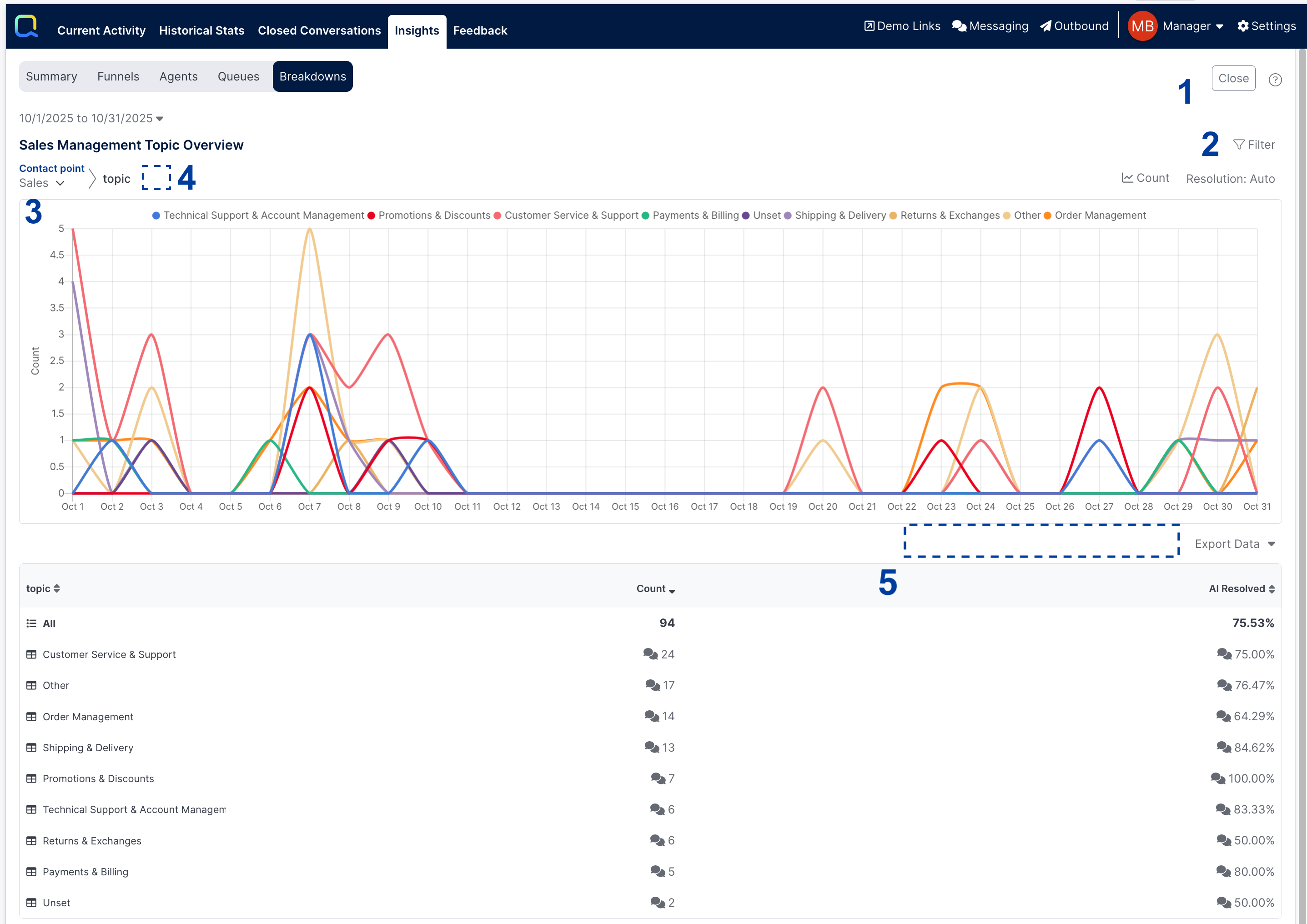
Task: Open Messaging chat bubbles icon
Action: click(959, 26)
